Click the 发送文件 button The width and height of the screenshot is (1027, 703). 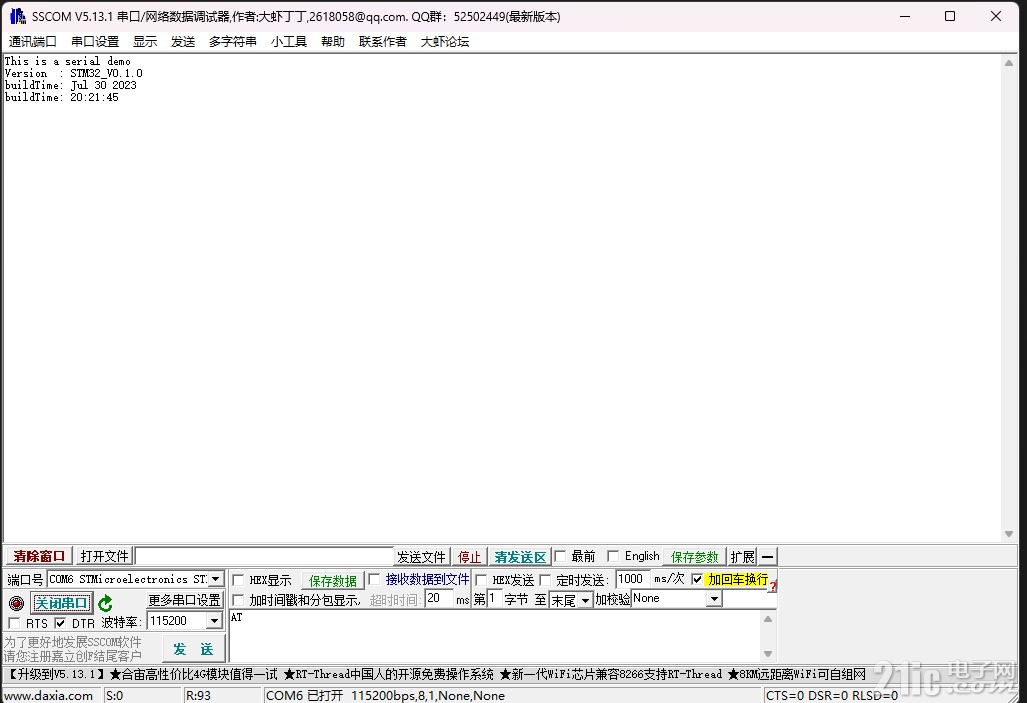click(421, 557)
